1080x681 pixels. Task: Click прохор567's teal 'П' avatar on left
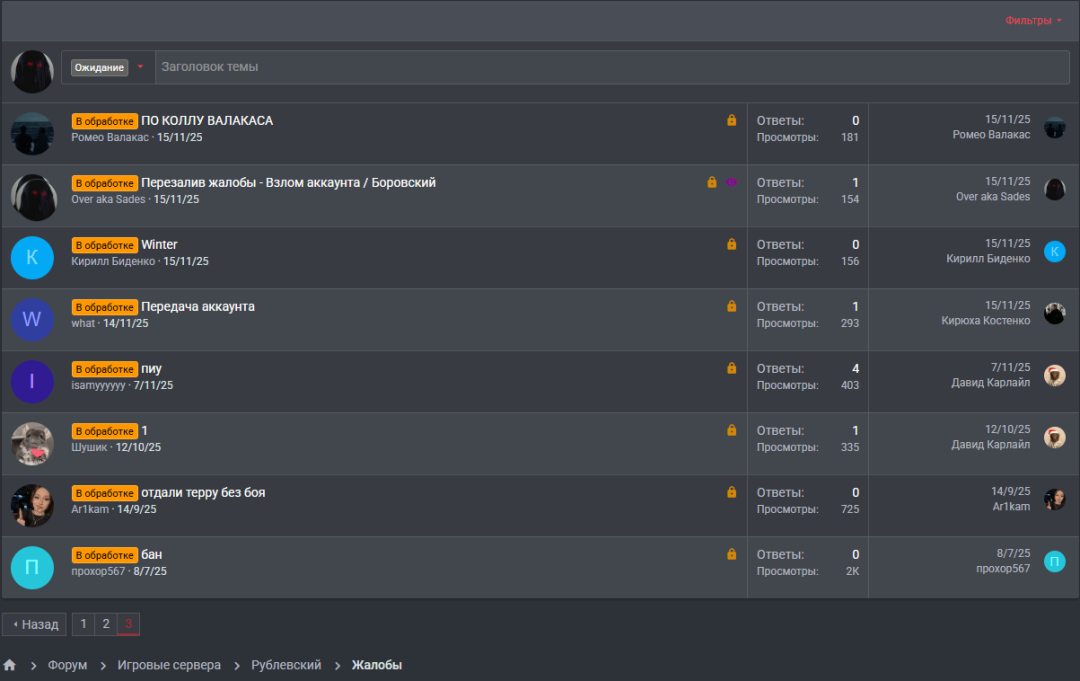[x=32, y=568]
